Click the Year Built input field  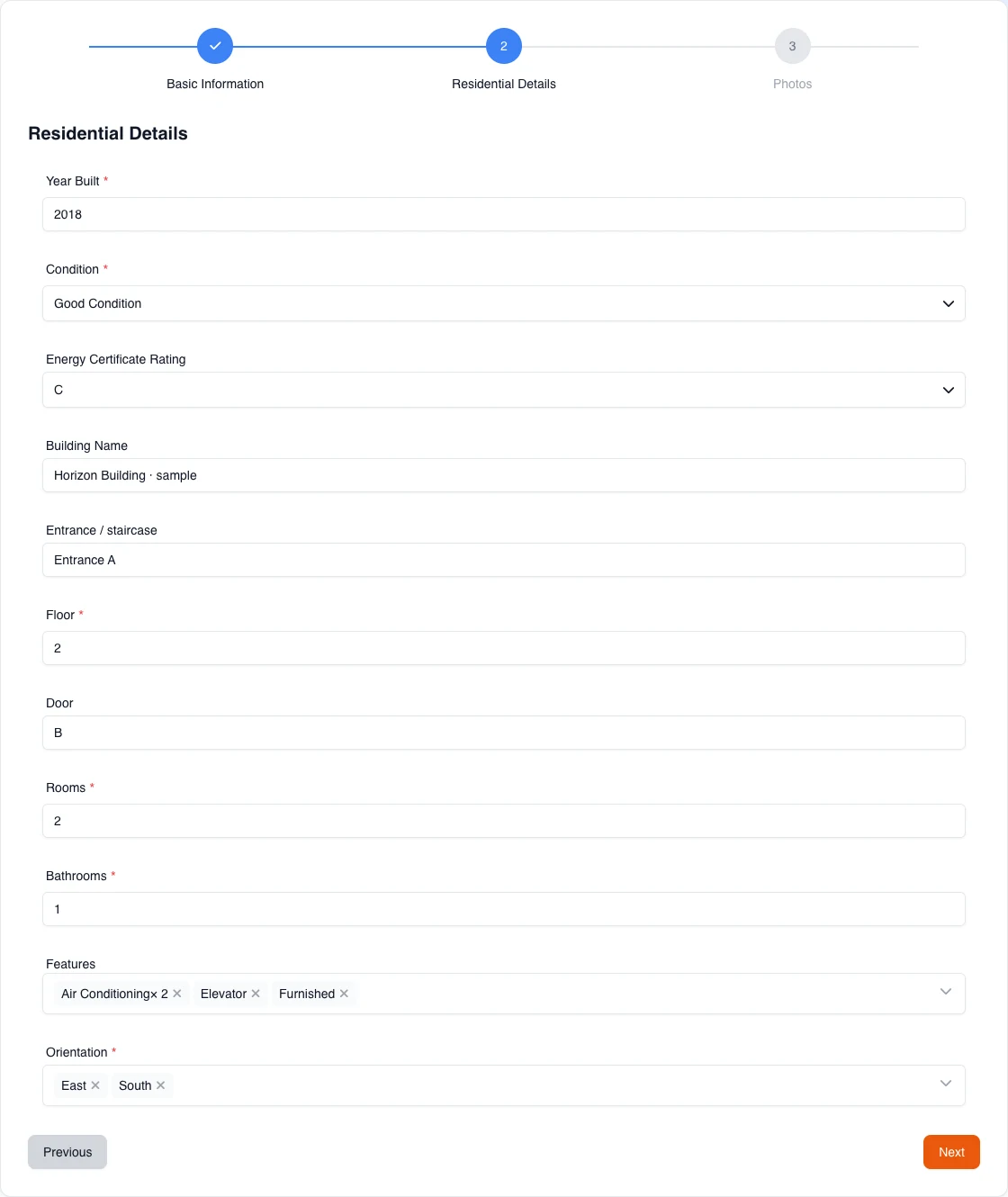coord(504,214)
